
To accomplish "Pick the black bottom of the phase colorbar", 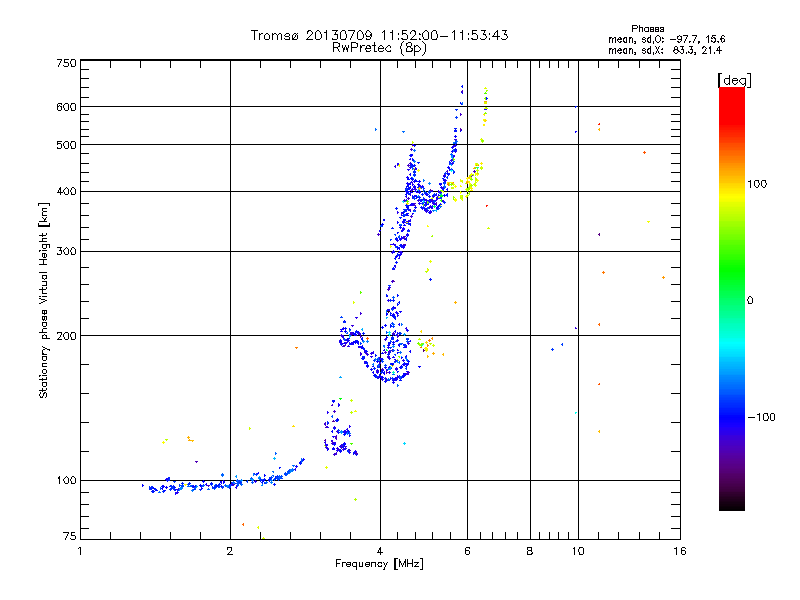I will coord(732,503).
